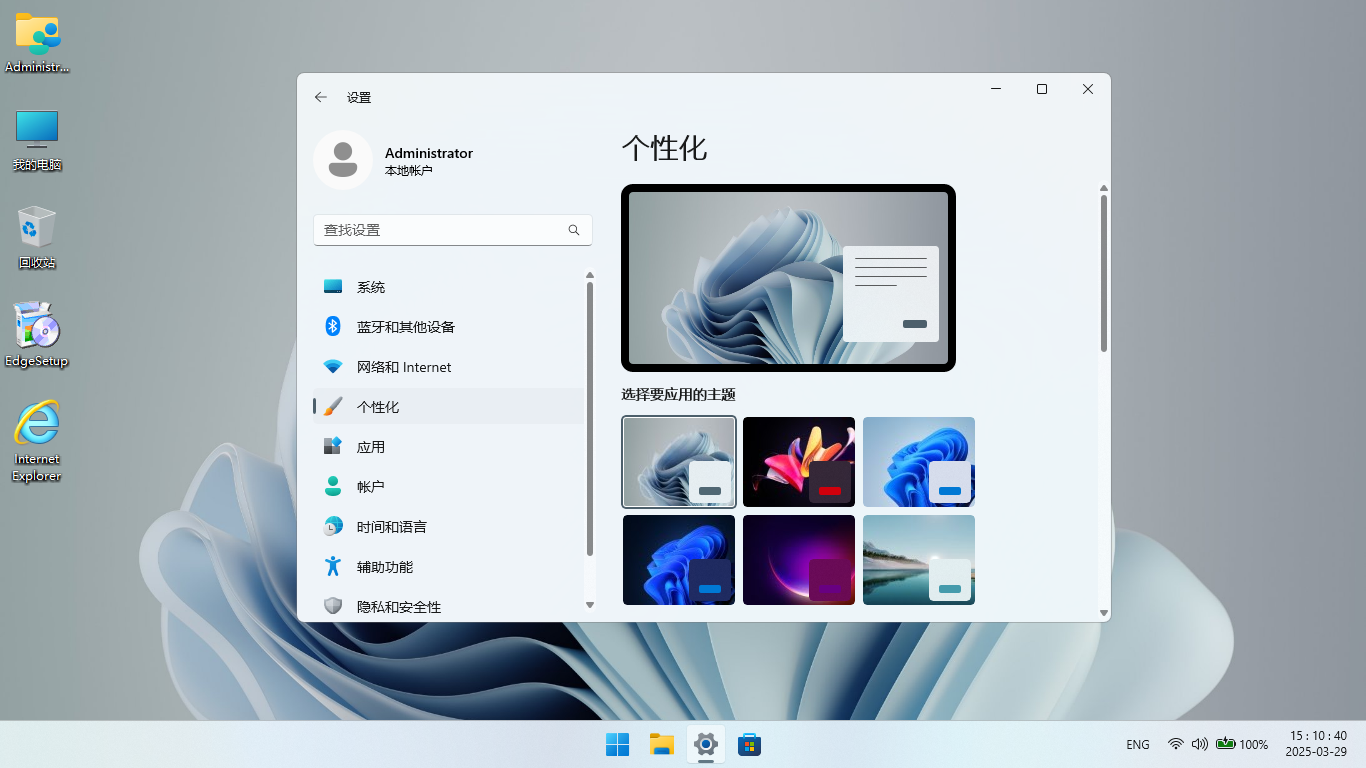1366x768 pixels.
Task: Select the 回收站 recycle bin icon
Action: [37, 238]
